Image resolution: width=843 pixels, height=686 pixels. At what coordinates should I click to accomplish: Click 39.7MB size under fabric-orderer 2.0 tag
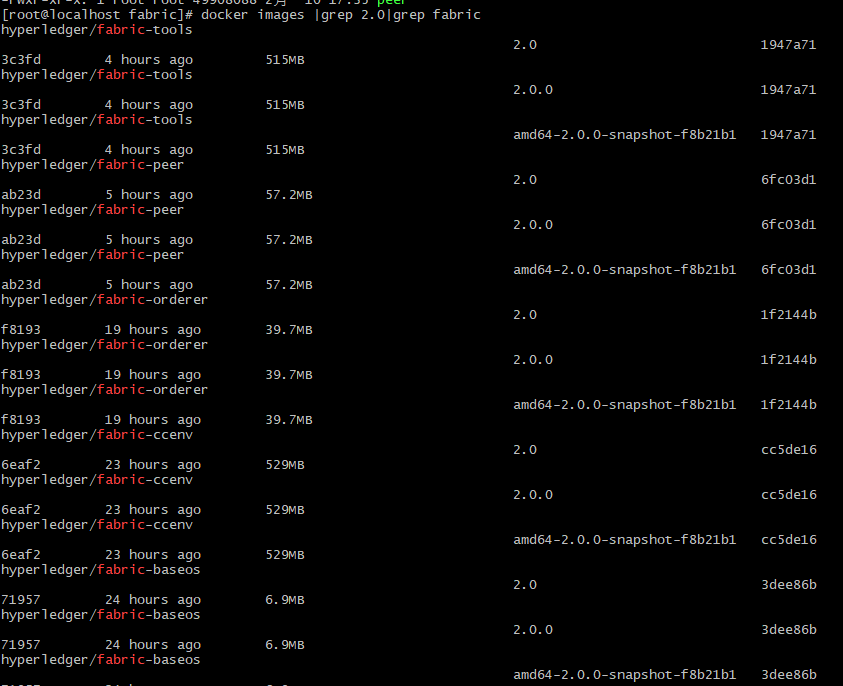click(289, 330)
